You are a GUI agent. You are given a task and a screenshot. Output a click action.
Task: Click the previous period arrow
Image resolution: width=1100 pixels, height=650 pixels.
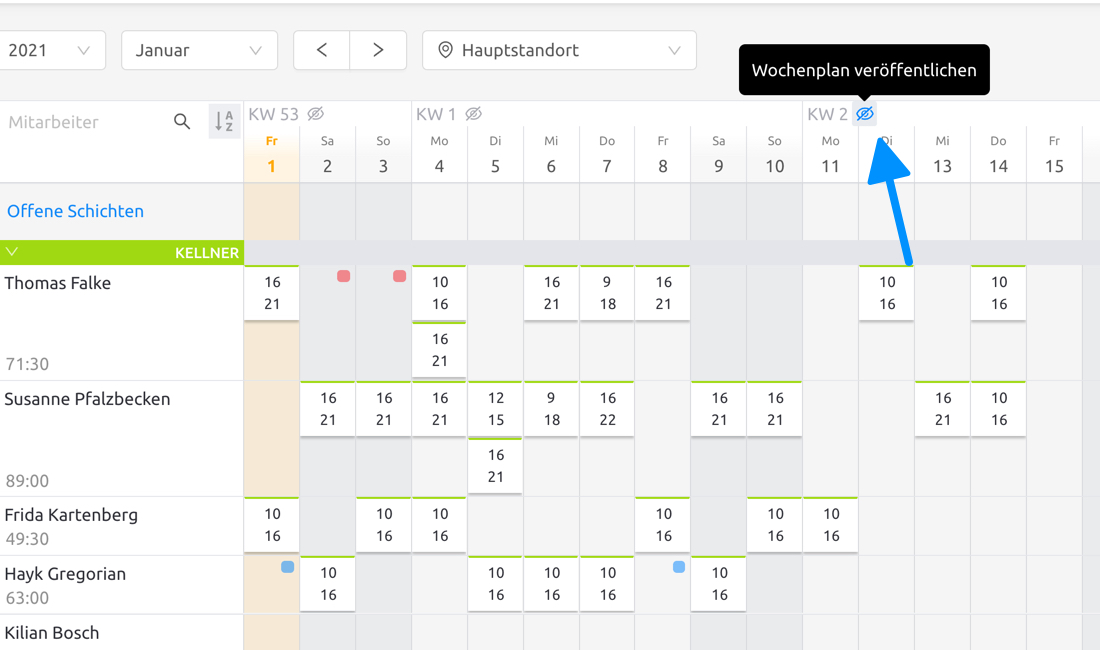321,49
